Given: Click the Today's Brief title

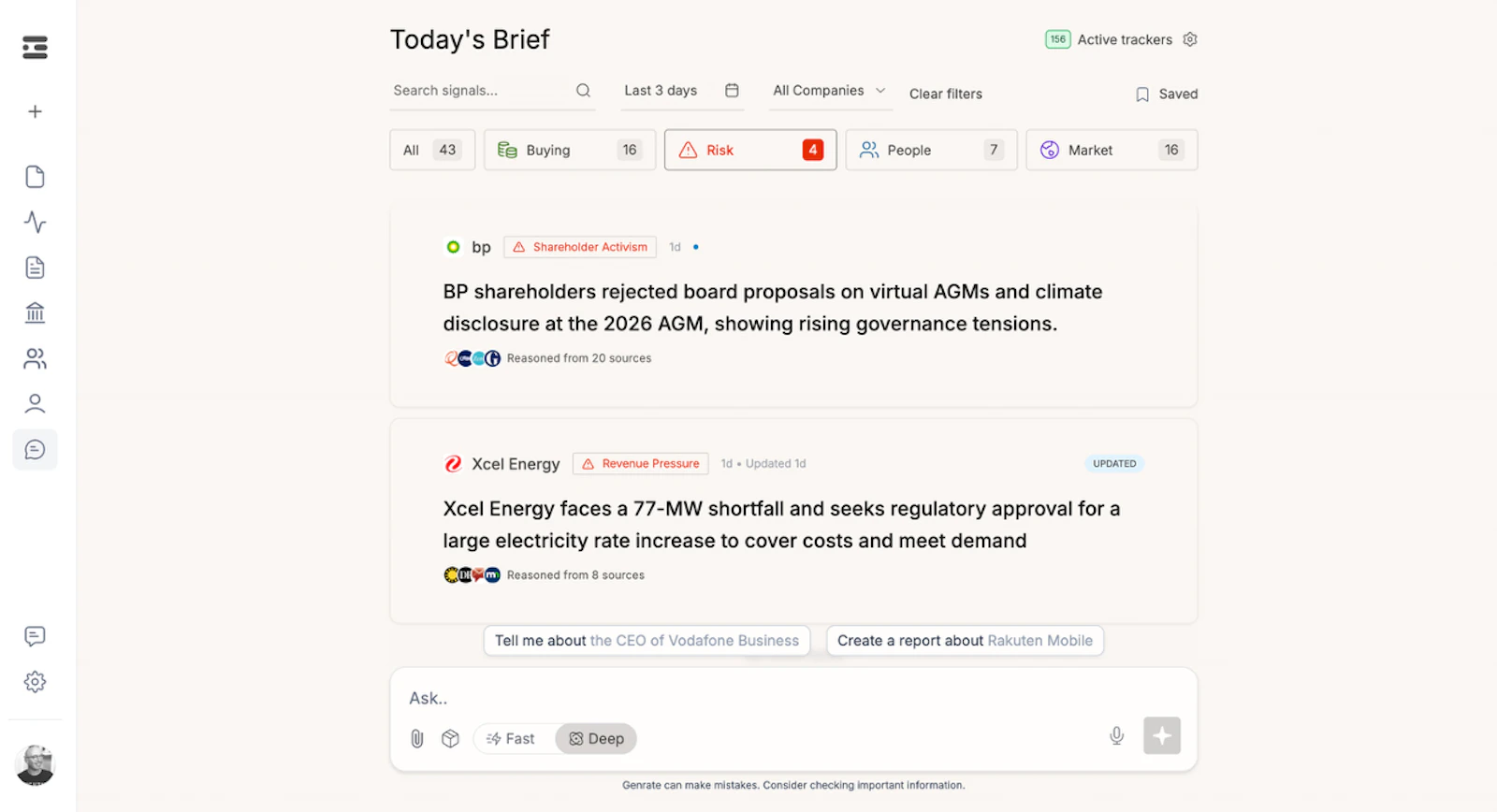Looking at the screenshot, I should click(470, 39).
